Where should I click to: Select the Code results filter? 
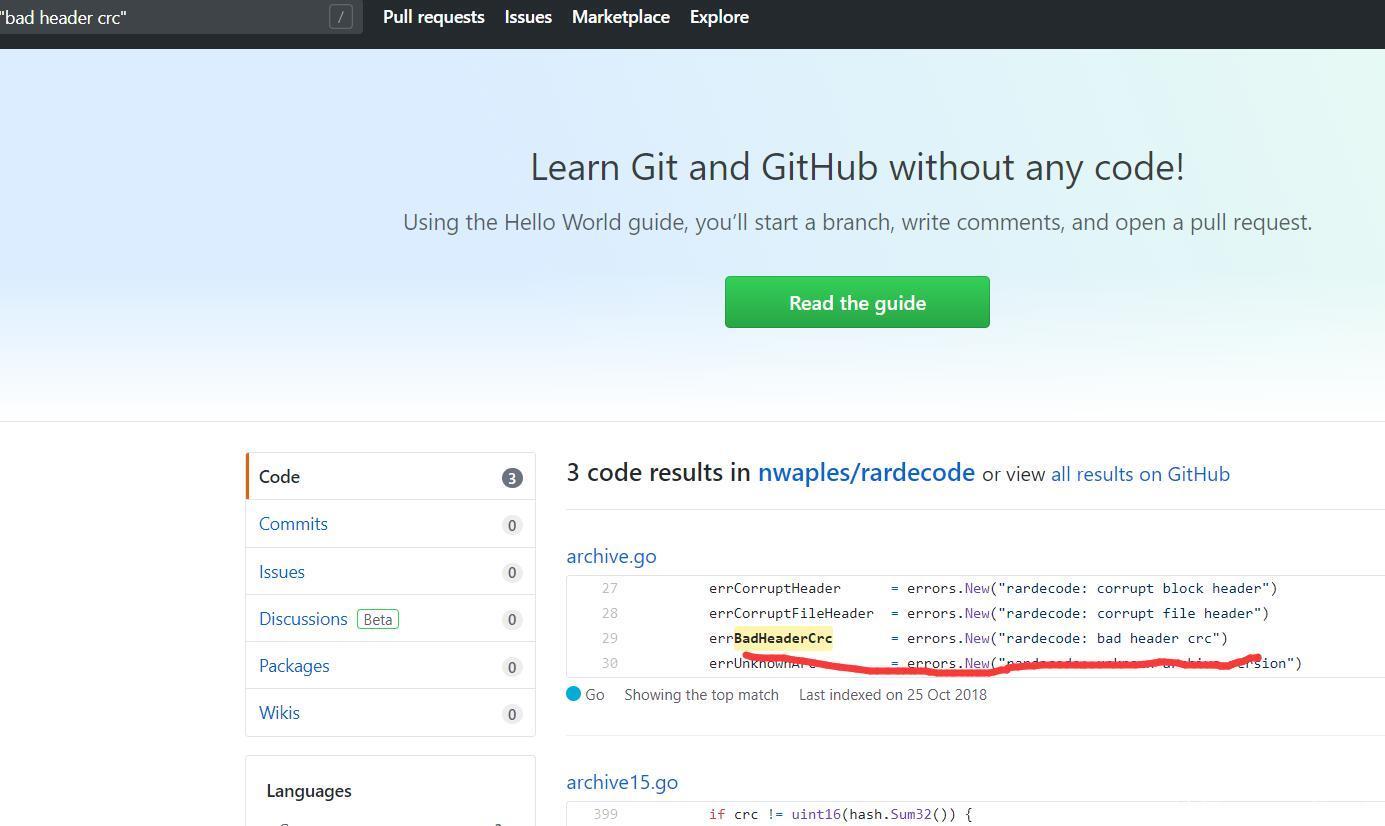click(x=279, y=477)
